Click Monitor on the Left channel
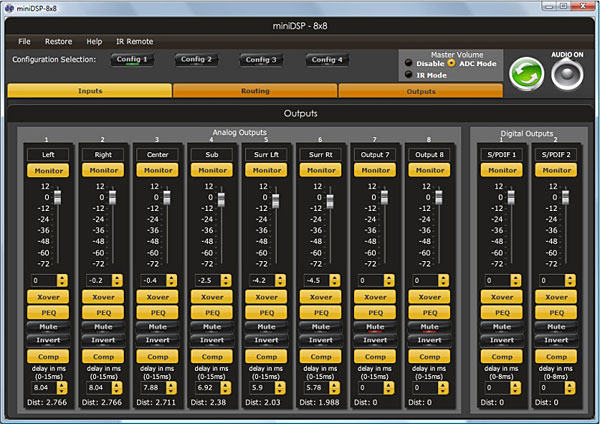The width and height of the screenshot is (600, 424). coord(48,171)
